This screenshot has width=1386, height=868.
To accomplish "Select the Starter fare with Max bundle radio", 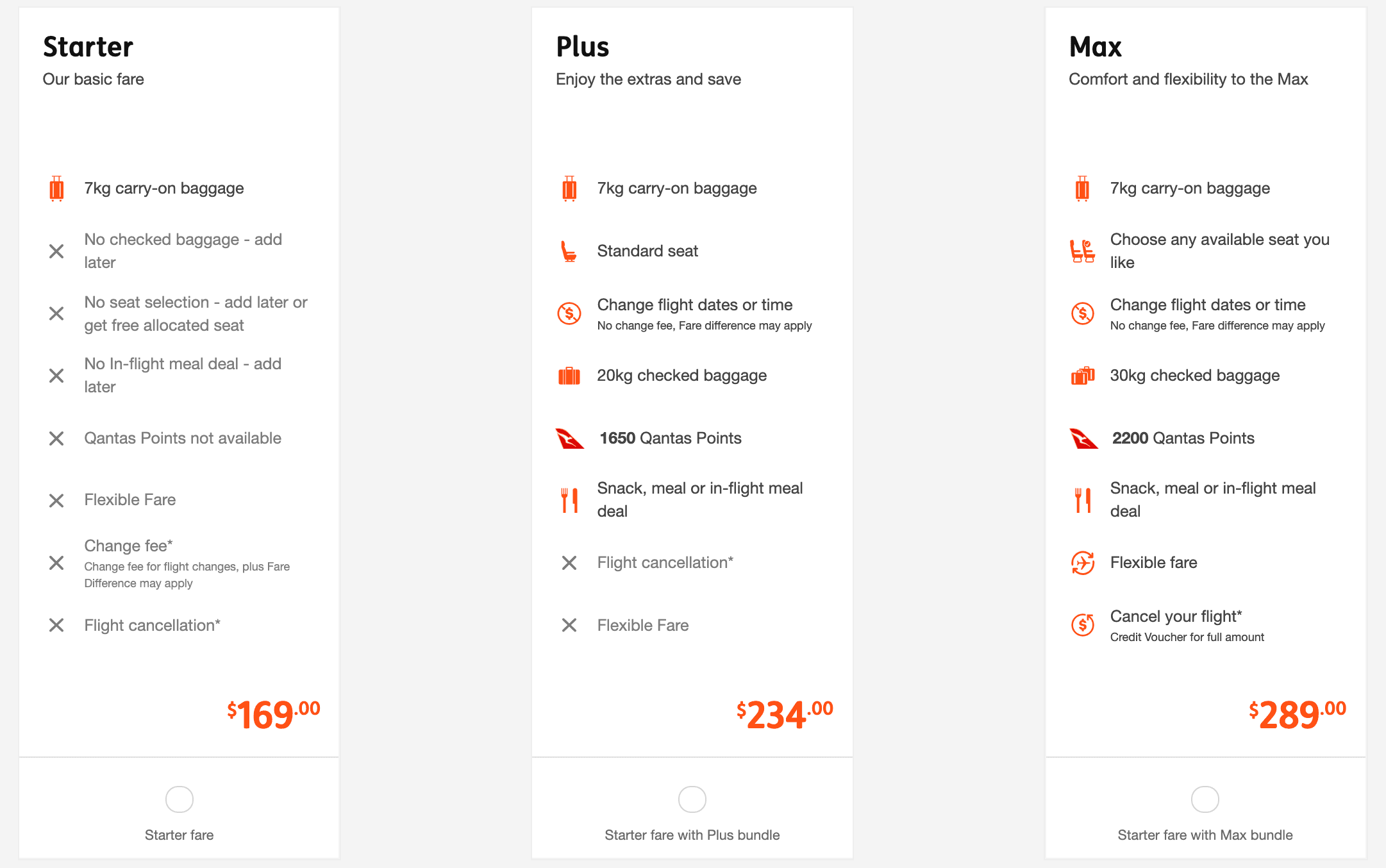I will coord(1205,799).
